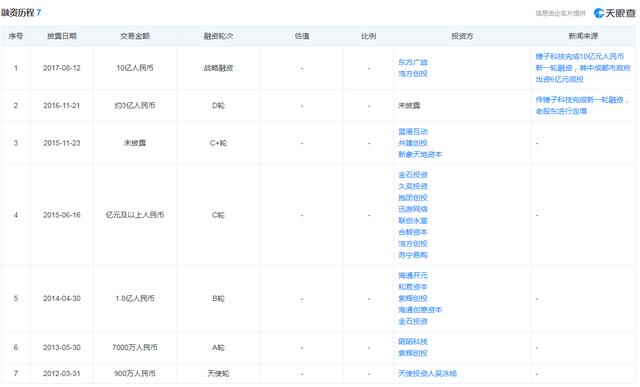640x387 pixels.
Task: Click the 披露日期 column header
Action: (x=62, y=36)
